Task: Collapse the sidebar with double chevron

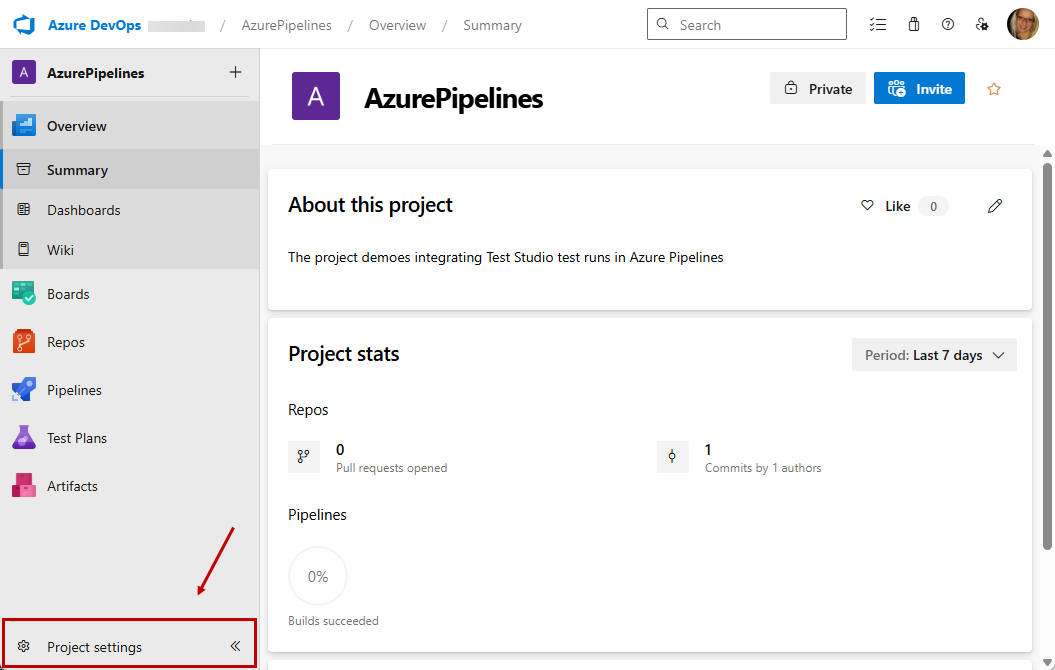Action: (235, 646)
